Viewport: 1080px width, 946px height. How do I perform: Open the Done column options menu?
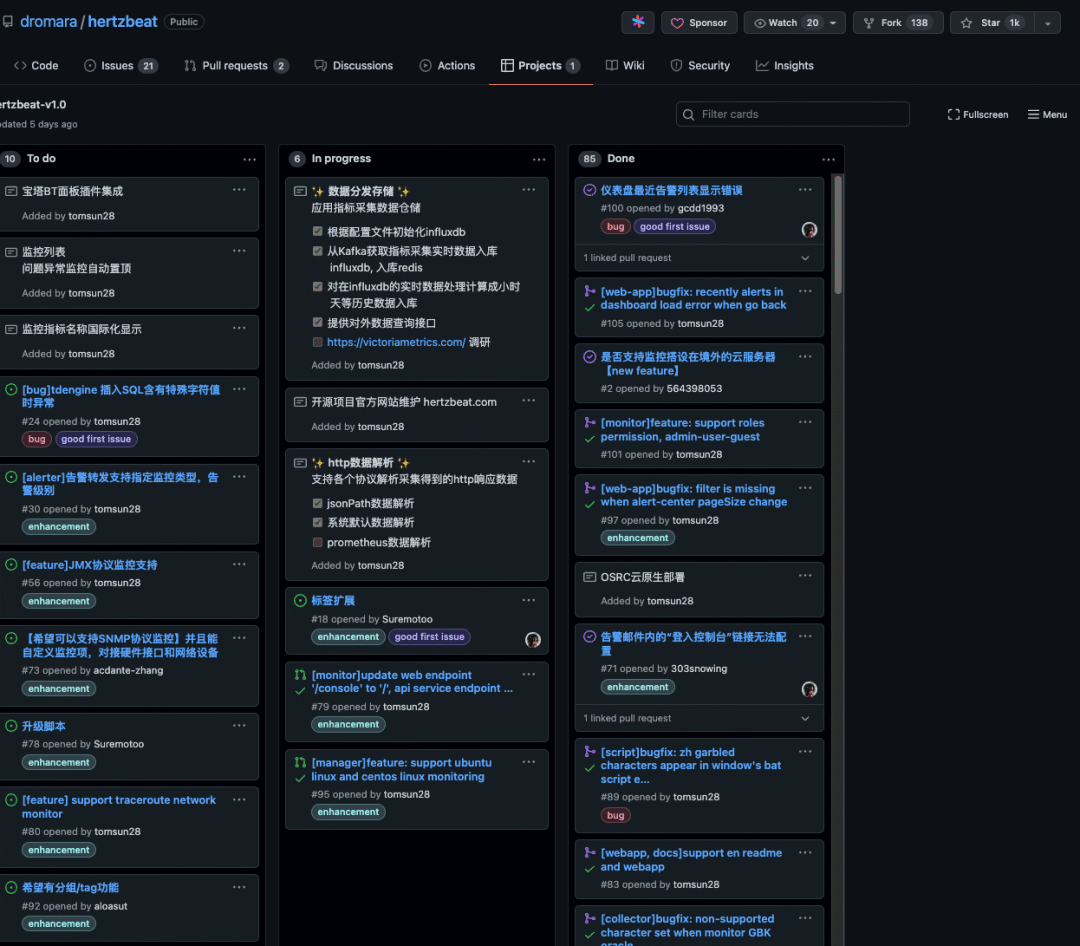tap(829, 159)
